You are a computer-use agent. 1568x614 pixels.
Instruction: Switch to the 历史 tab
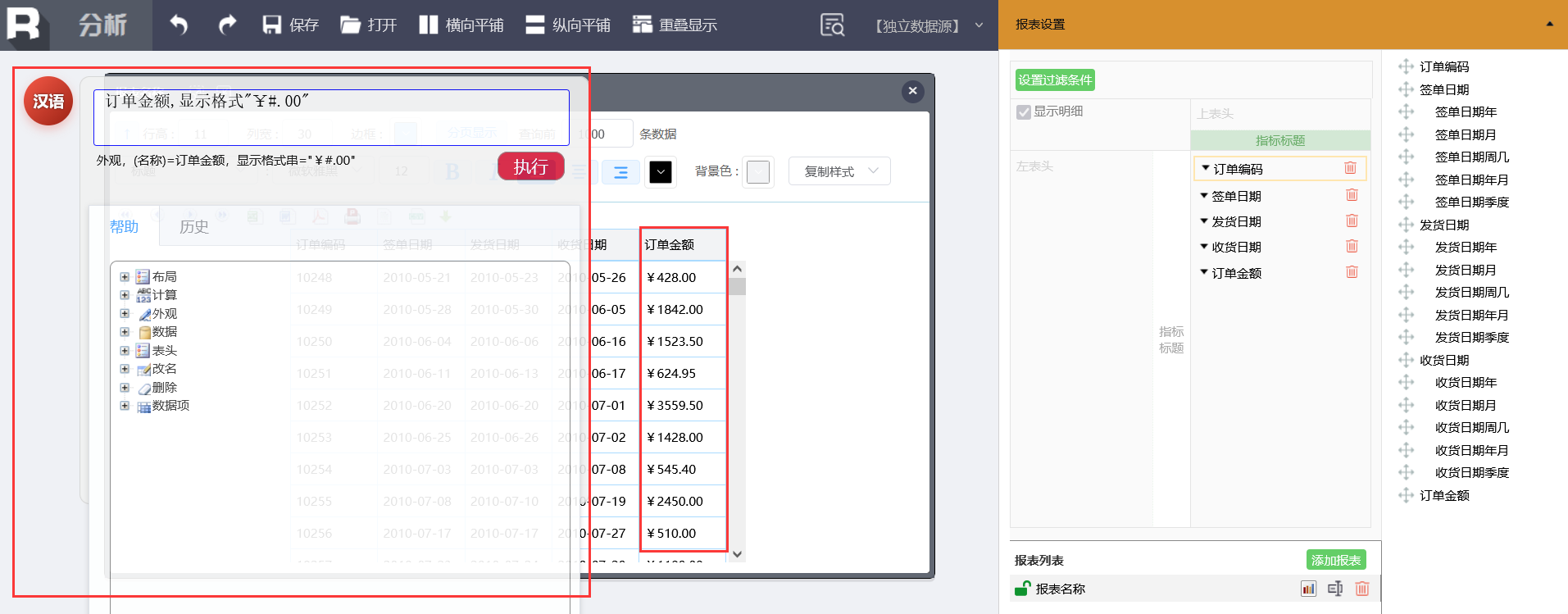[194, 227]
